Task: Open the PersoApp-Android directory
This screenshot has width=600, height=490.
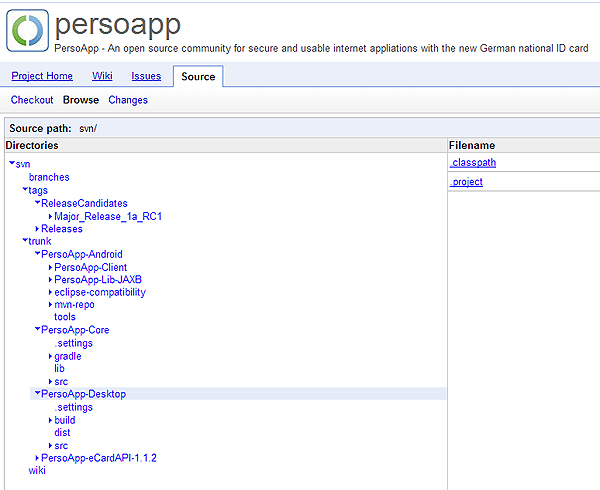Action: 82,254
